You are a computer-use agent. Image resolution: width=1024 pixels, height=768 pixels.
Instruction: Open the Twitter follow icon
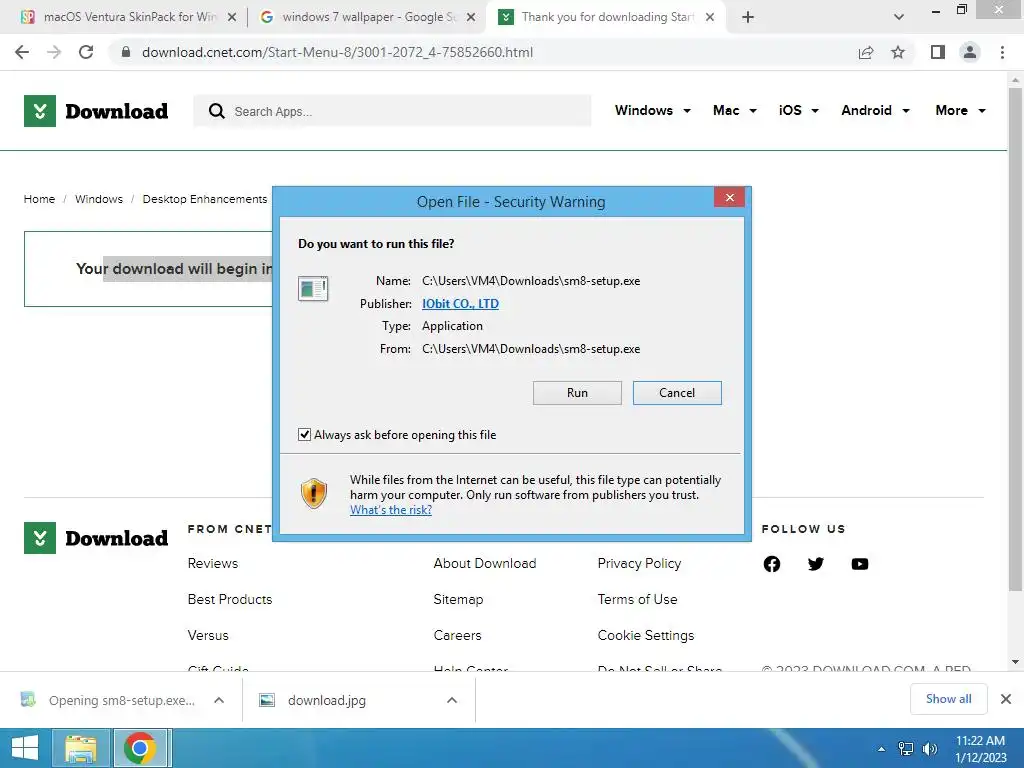tap(816, 564)
